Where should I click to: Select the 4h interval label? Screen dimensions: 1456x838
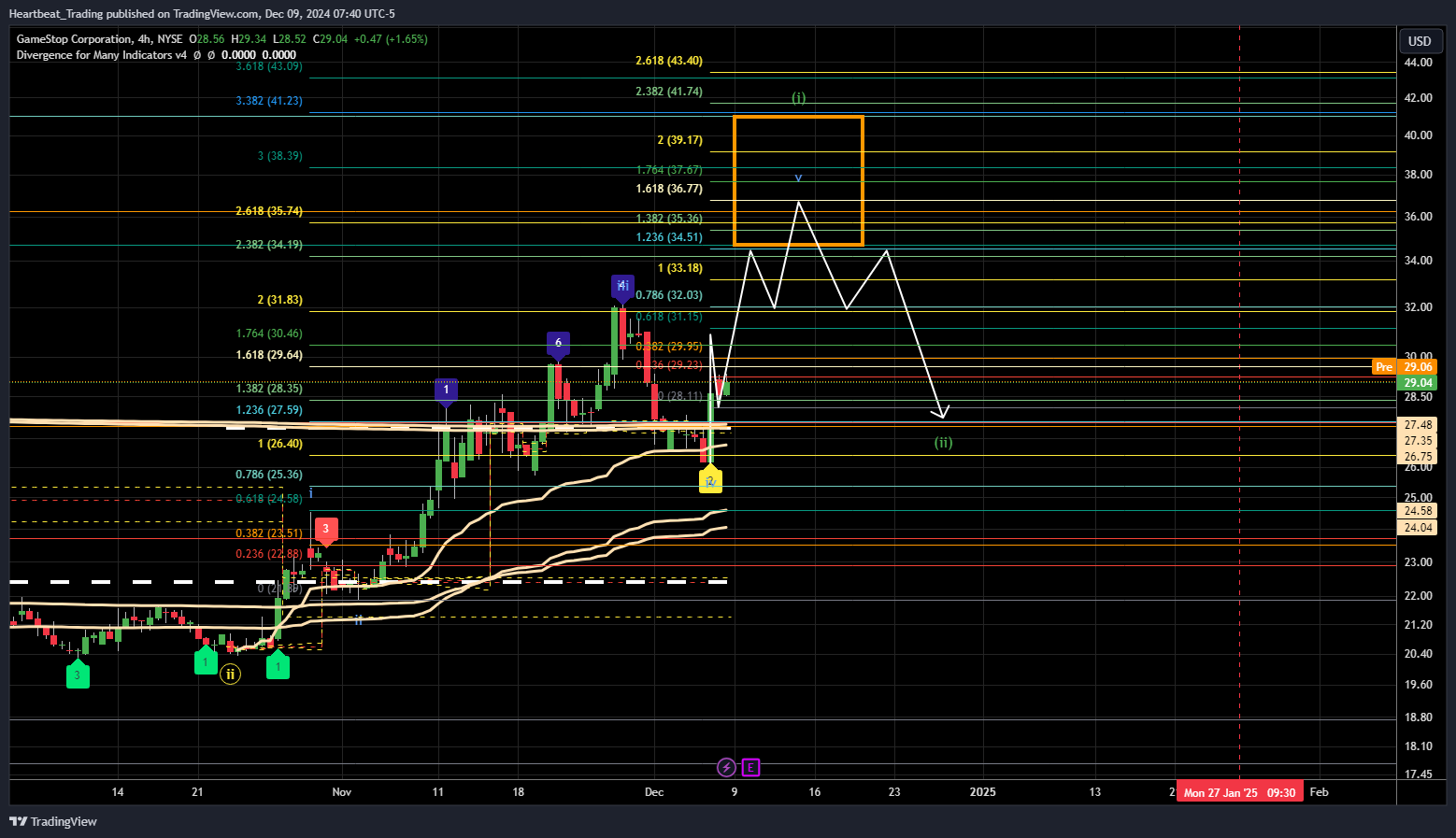144,39
